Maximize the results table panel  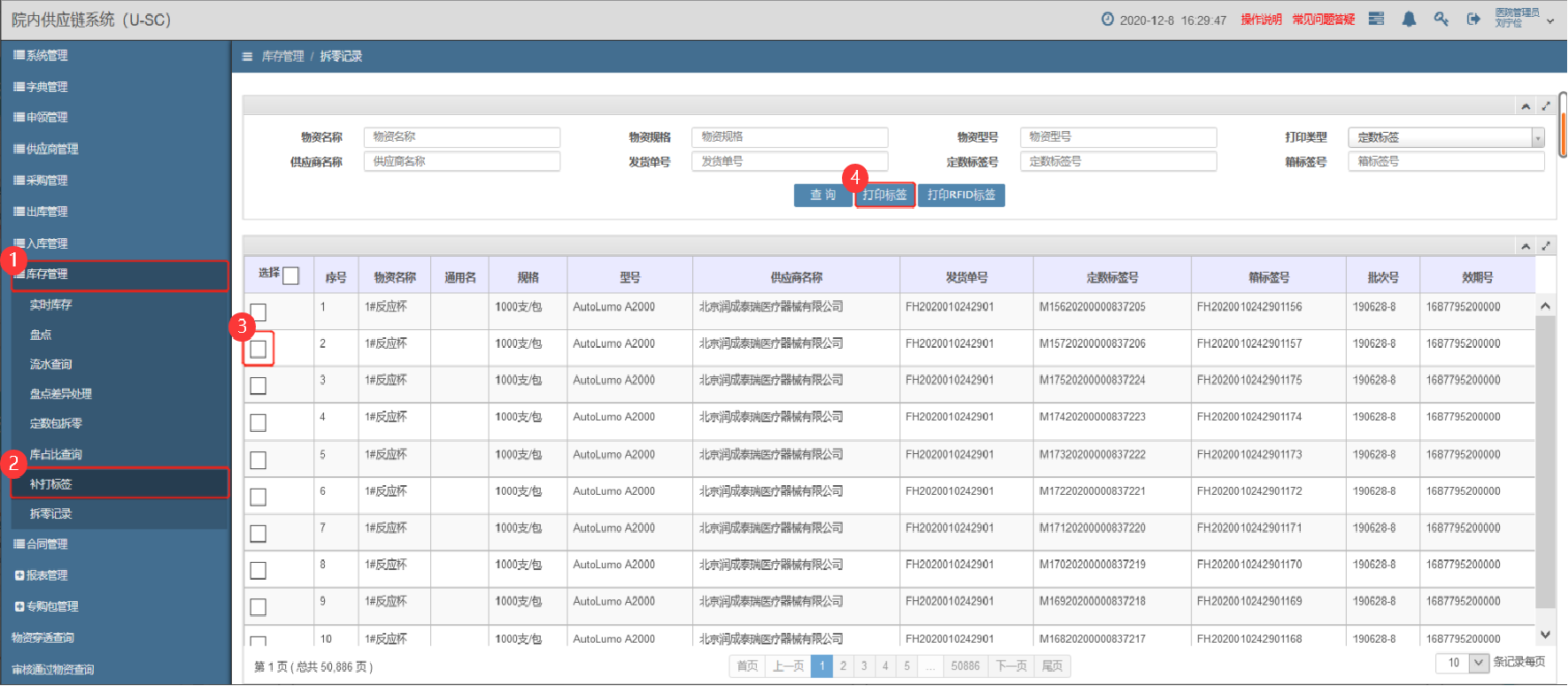(x=1546, y=246)
